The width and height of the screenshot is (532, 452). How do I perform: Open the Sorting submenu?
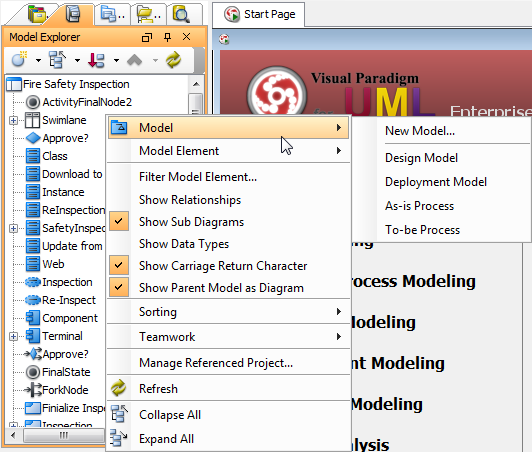[228, 312]
